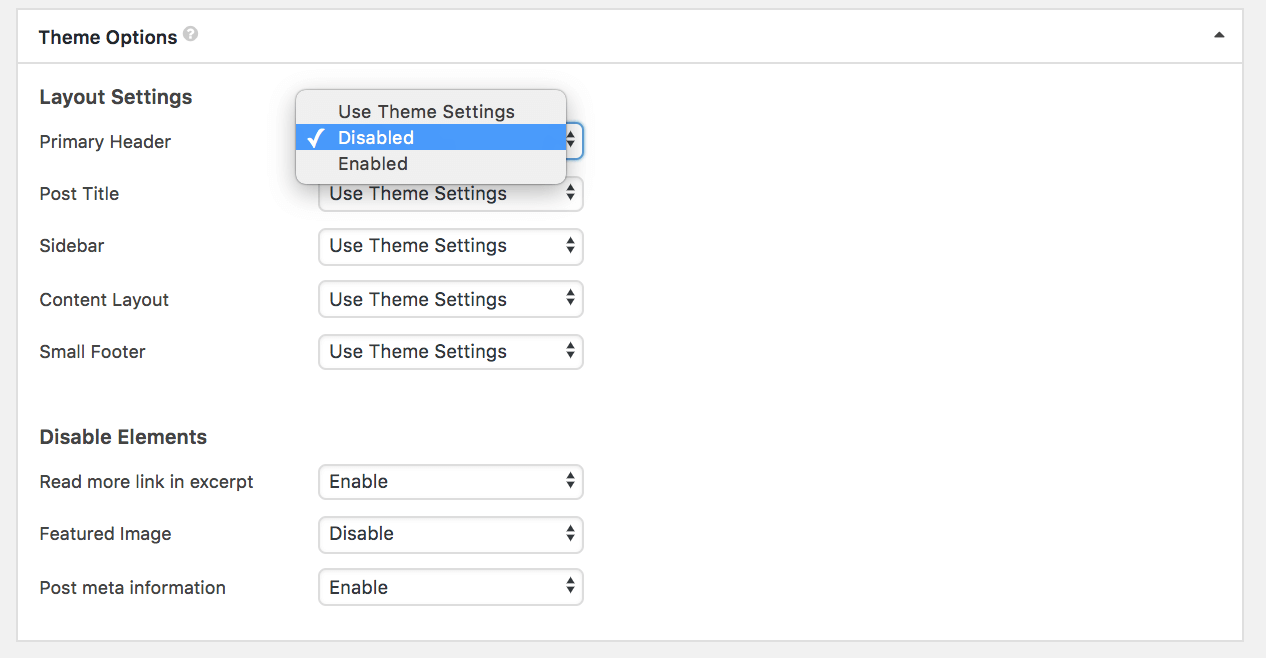Click Read more link select arrows
Image resolution: width=1266 pixels, height=658 pixels.
click(x=570, y=481)
